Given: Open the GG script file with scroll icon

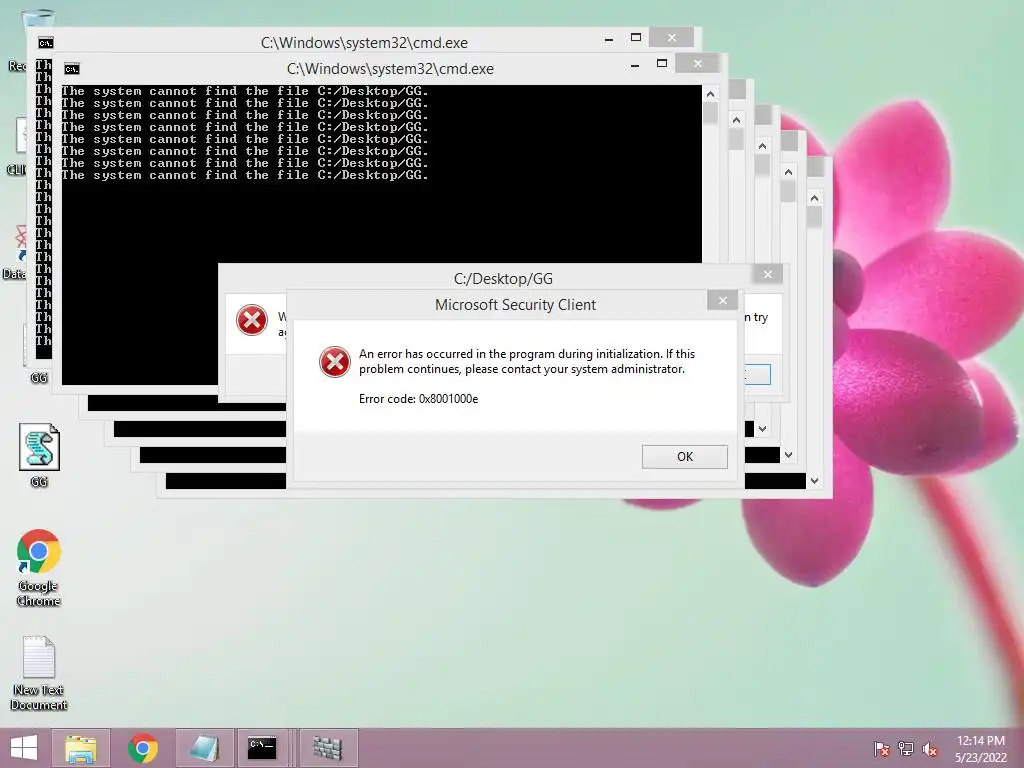Looking at the screenshot, I should pos(39,455).
